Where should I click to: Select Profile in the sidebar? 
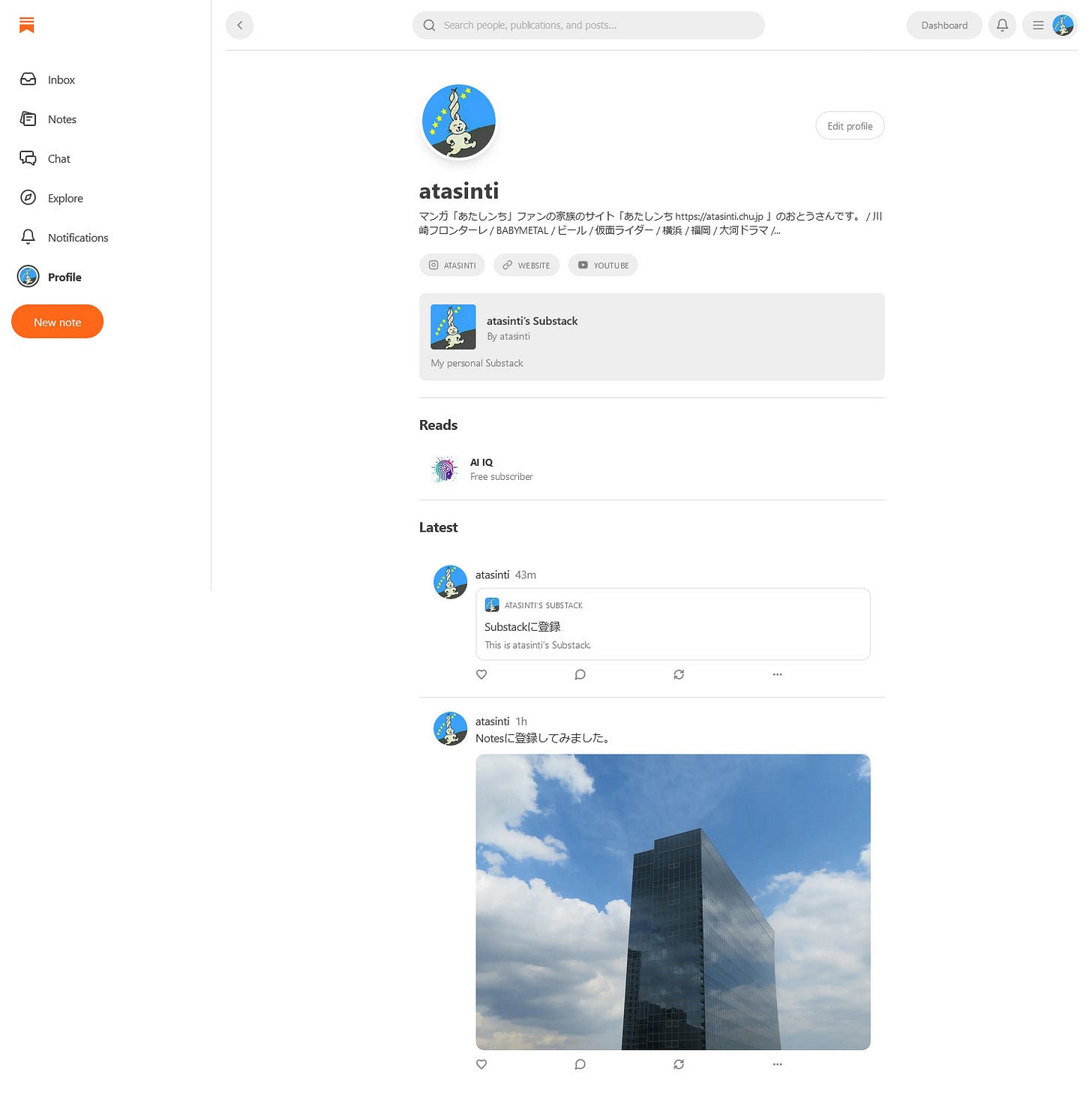pos(50,277)
